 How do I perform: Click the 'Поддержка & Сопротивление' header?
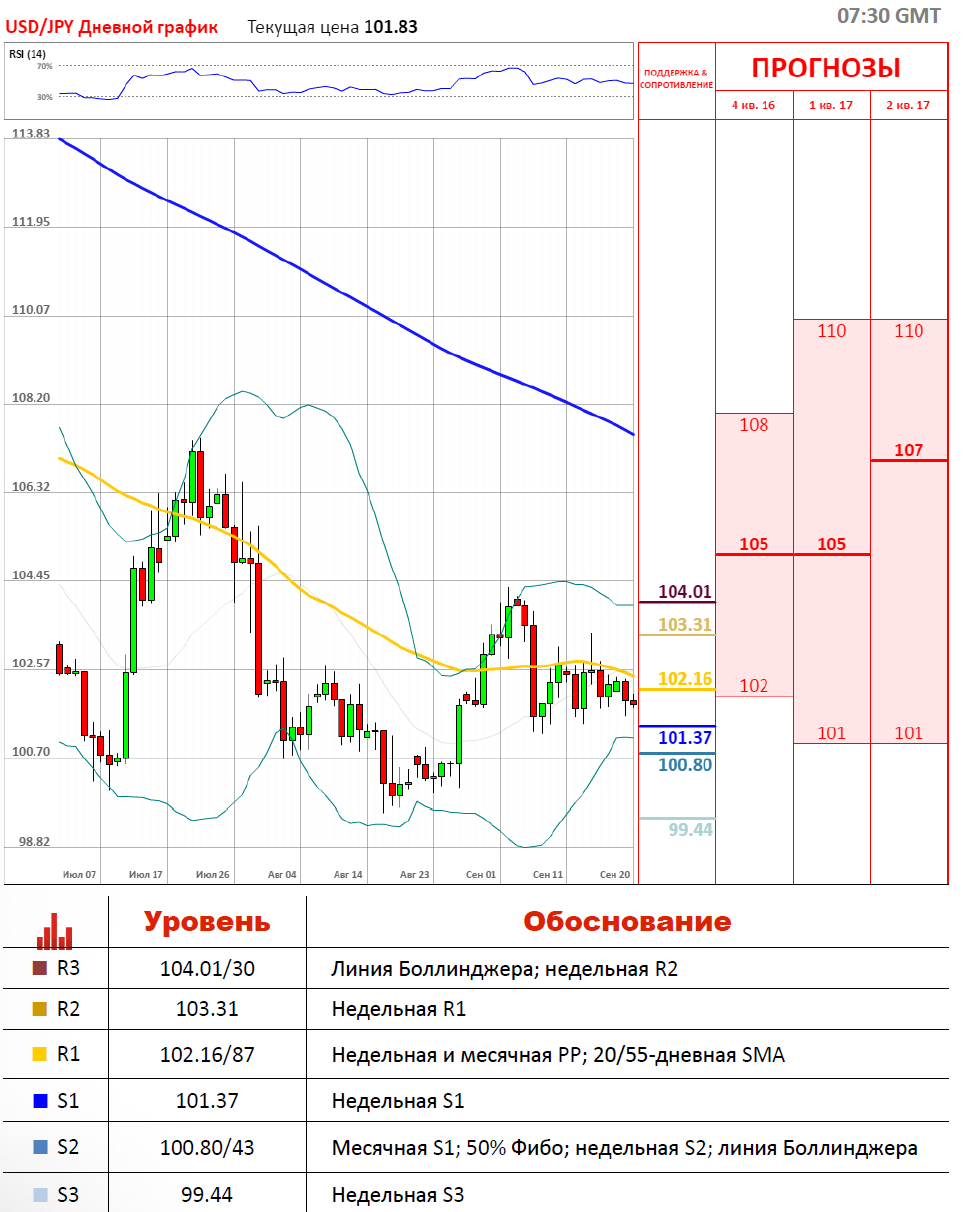coord(676,79)
